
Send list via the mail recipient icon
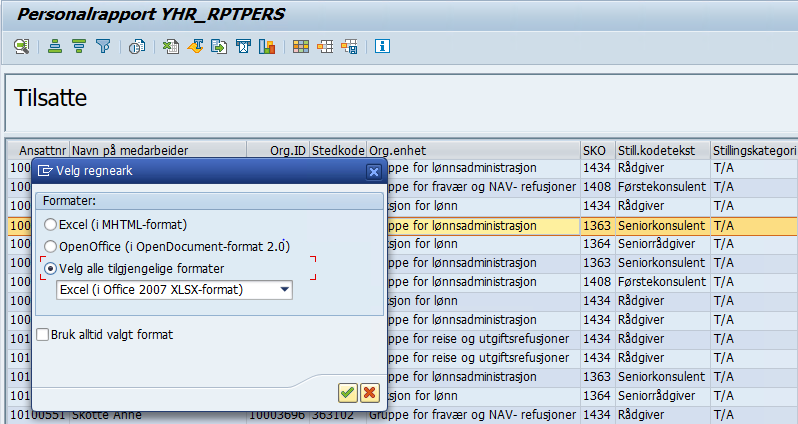[243, 46]
